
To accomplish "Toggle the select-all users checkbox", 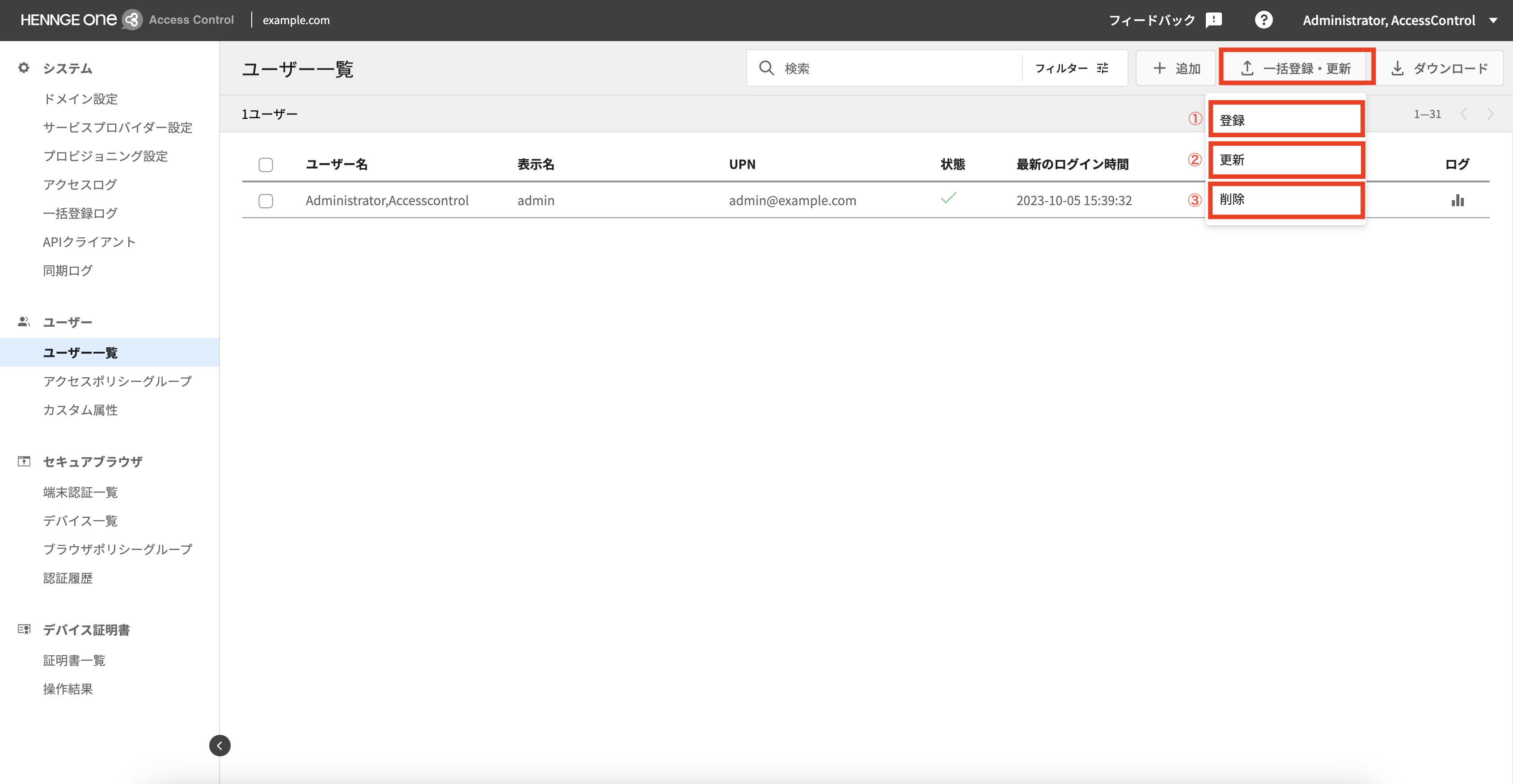I will 266,164.
